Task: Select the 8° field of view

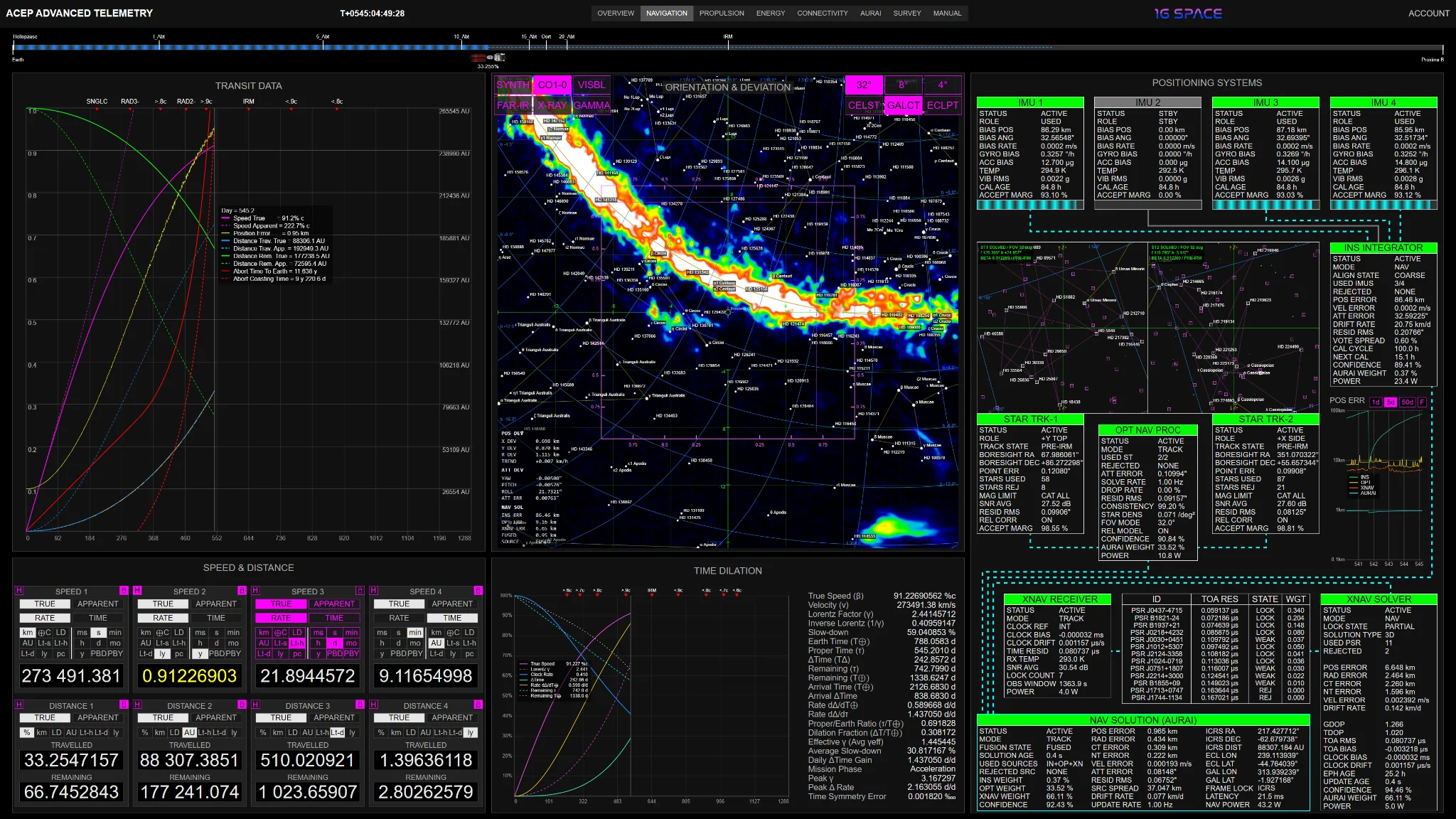Action: [x=903, y=85]
